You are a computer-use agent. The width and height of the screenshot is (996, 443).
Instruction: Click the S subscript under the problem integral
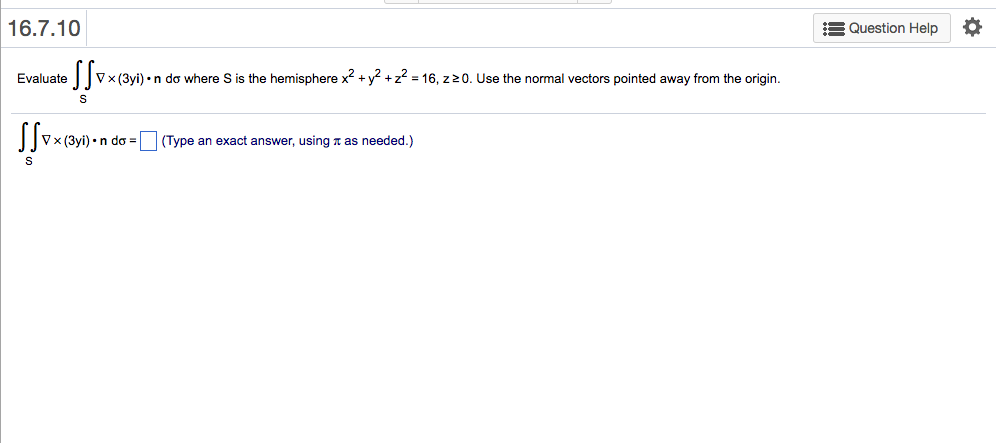pos(83,100)
